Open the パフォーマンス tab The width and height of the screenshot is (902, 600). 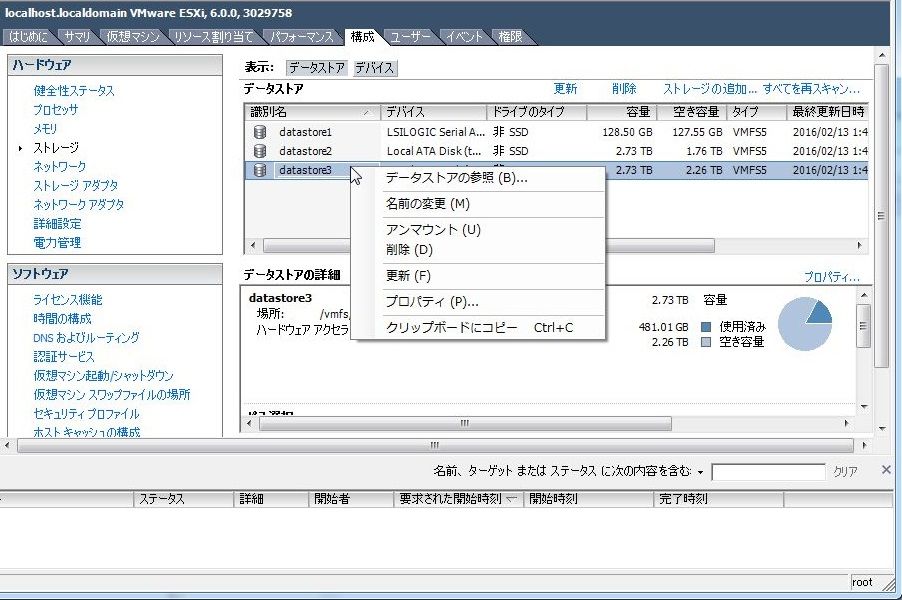302,36
